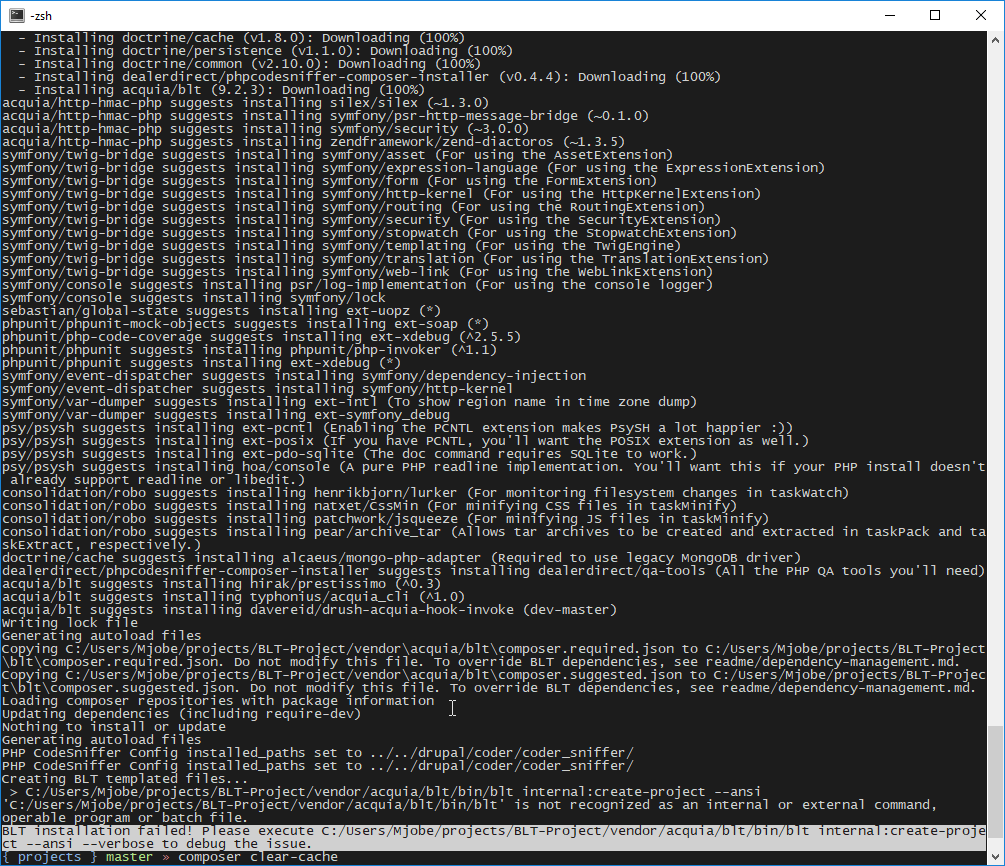1005x866 pixels.
Task: Click 'Installing acquia/blt (9.2.3)' line
Action: 221,90
